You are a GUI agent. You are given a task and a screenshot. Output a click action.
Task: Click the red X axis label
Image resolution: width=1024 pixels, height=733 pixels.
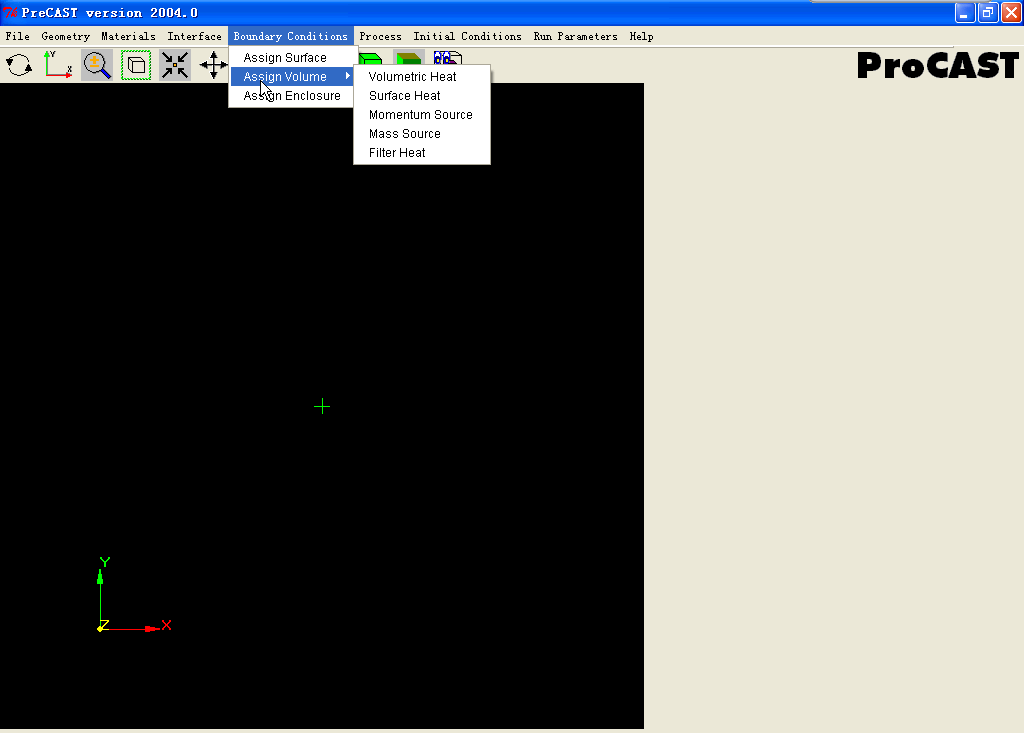point(167,625)
